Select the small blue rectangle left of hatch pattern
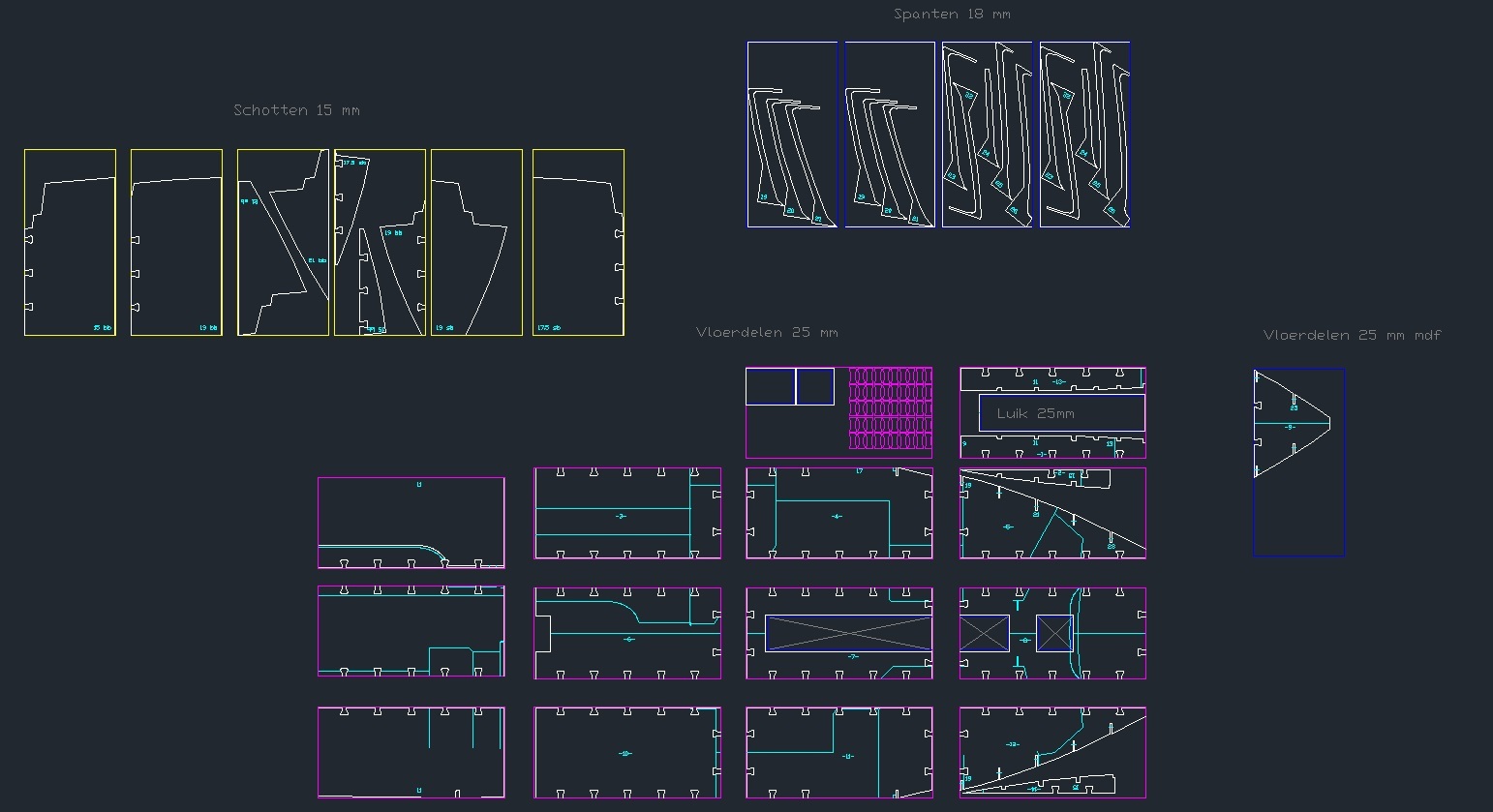This screenshot has width=1493, height=812. [771, 386]
